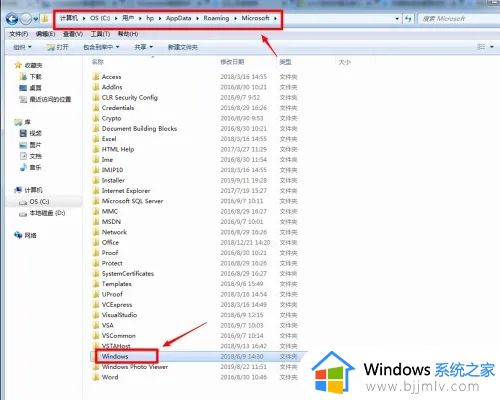500x400 pixels.
Task: Click the 文档 library icon
Action: 23,156
